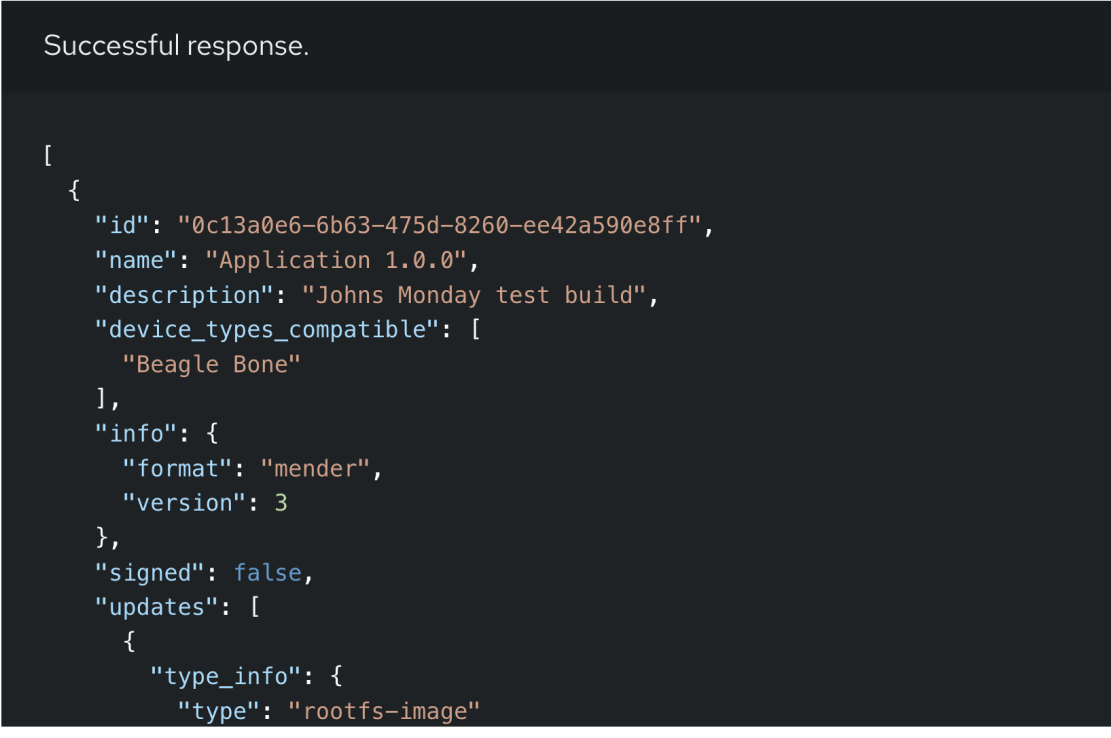Click the UUID value 0c13a0e6-6b63-475d-8260-ee42a590e8ff
The image size is (1111, 738).
coord(440,225)
